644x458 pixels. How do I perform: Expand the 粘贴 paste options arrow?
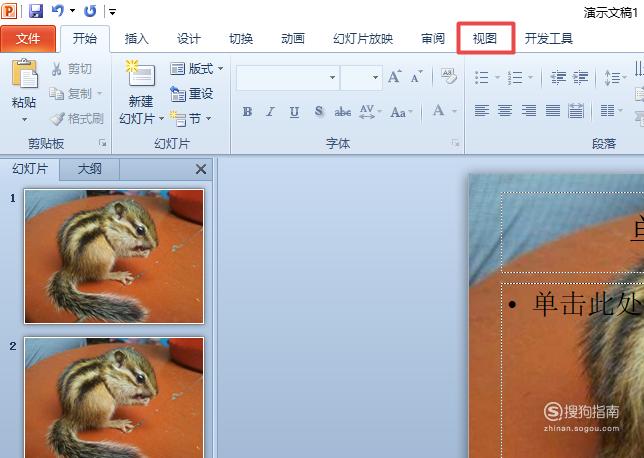click(24, 120)
